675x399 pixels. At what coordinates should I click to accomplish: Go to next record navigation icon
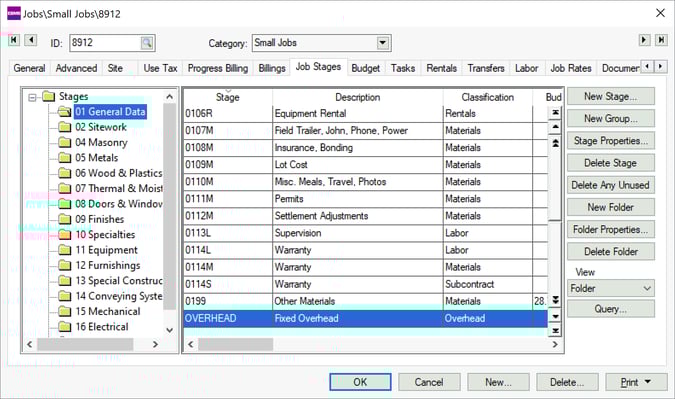pyautogui.click(x=644, y=40)
